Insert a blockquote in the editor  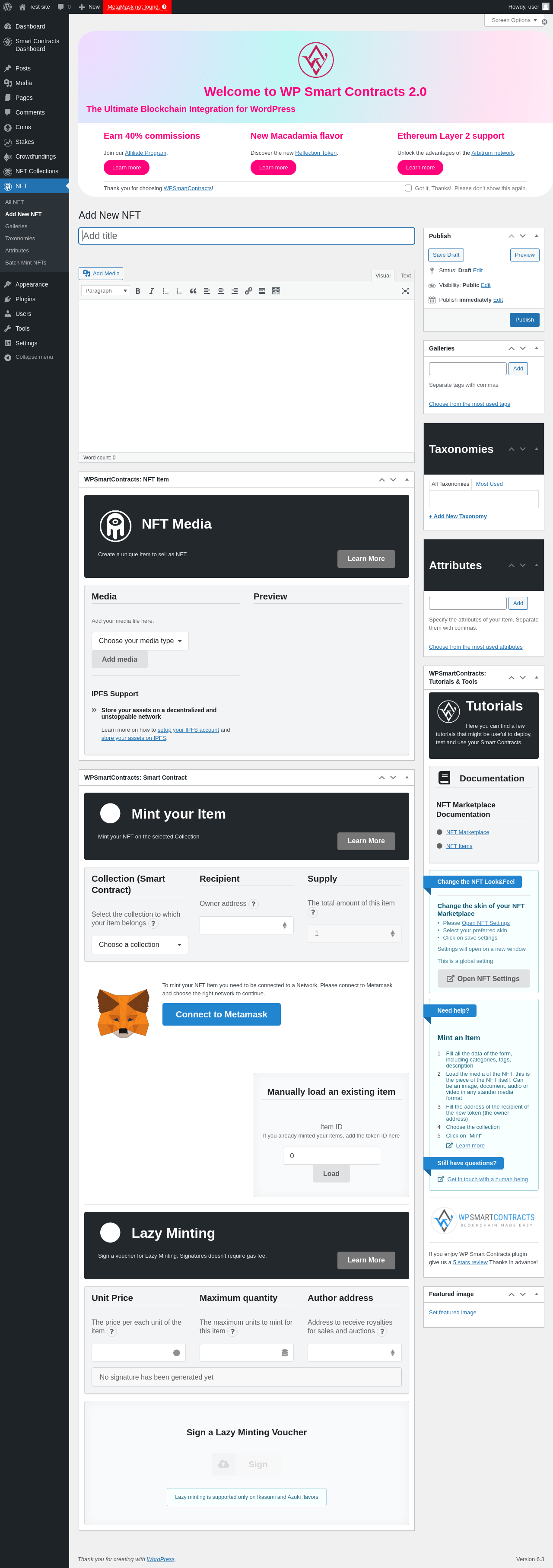(193, 291)
